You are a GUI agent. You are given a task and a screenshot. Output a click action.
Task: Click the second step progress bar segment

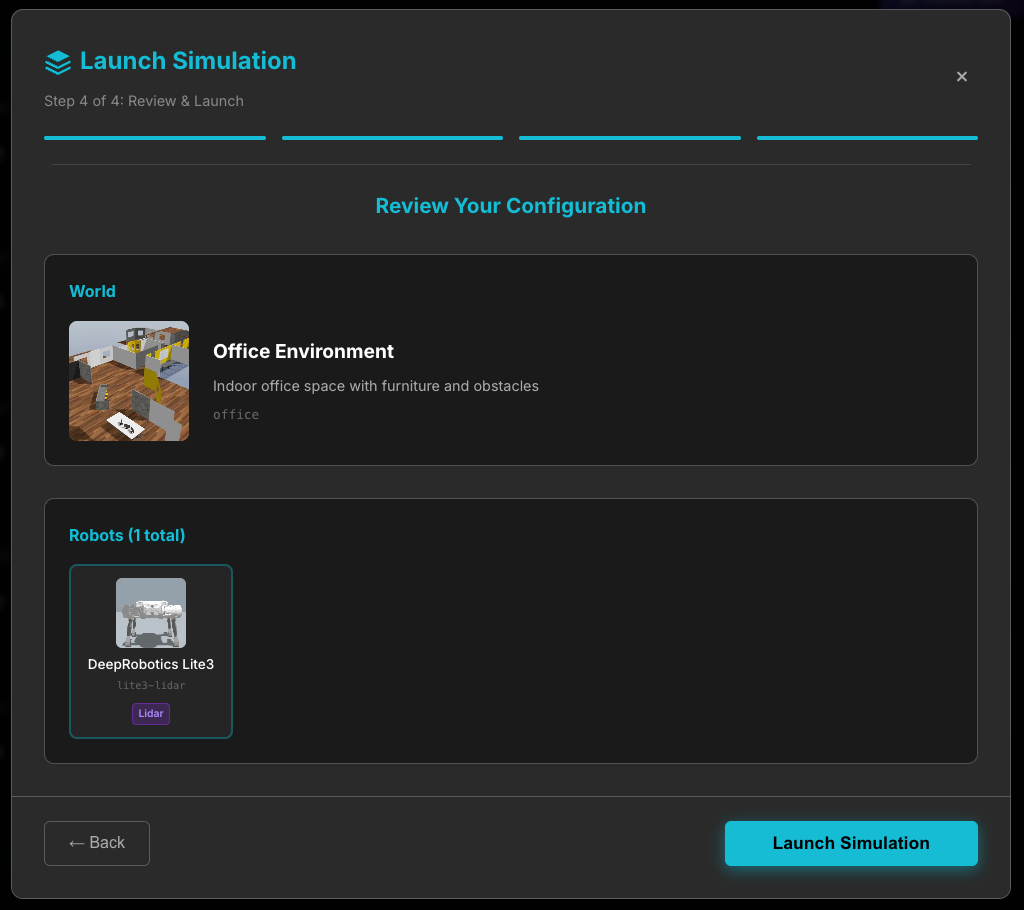click(392, 138)
